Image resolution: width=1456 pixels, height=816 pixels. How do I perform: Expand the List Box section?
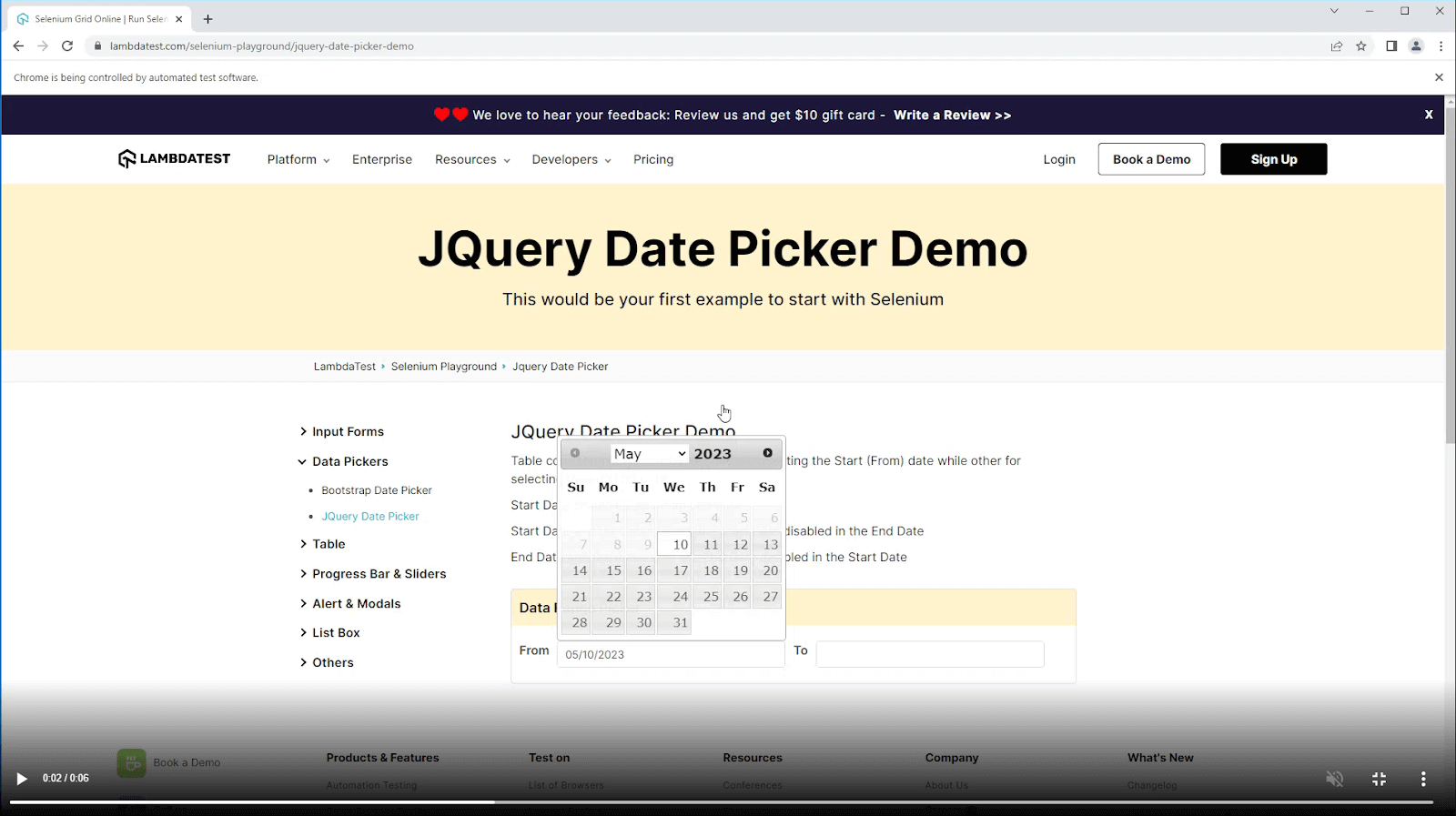[x=330, y=633]
